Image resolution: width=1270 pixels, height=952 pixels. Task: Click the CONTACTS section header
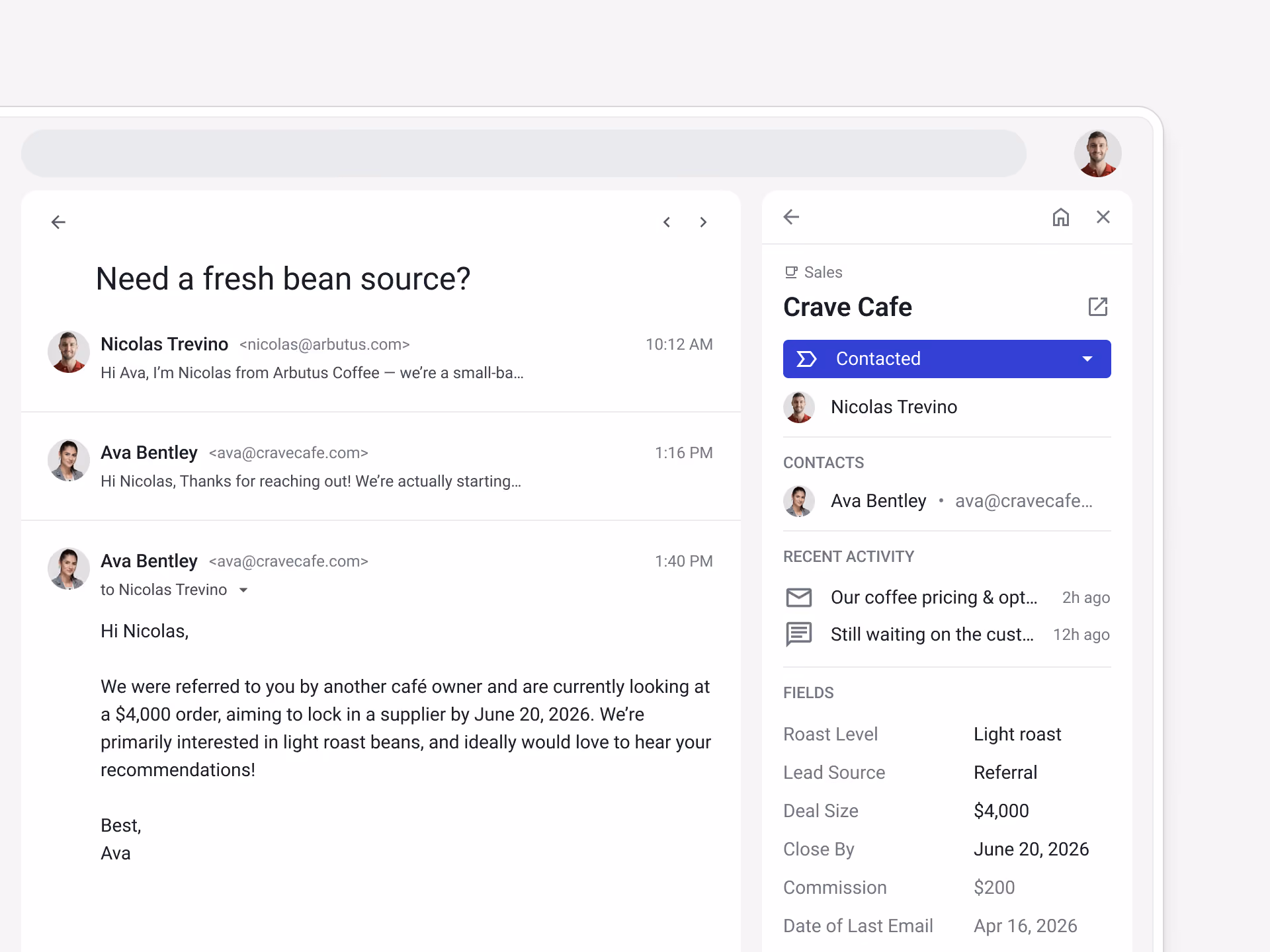pos(824,463)
